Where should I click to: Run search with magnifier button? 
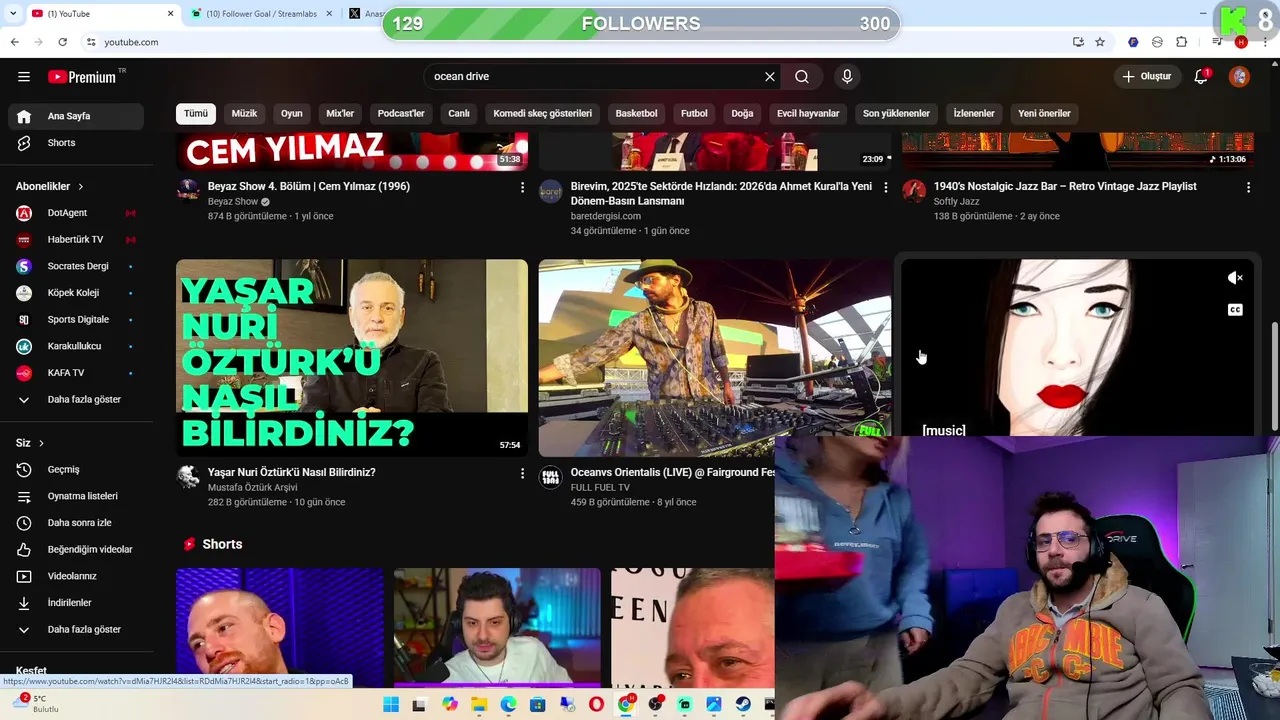point(802,76)
